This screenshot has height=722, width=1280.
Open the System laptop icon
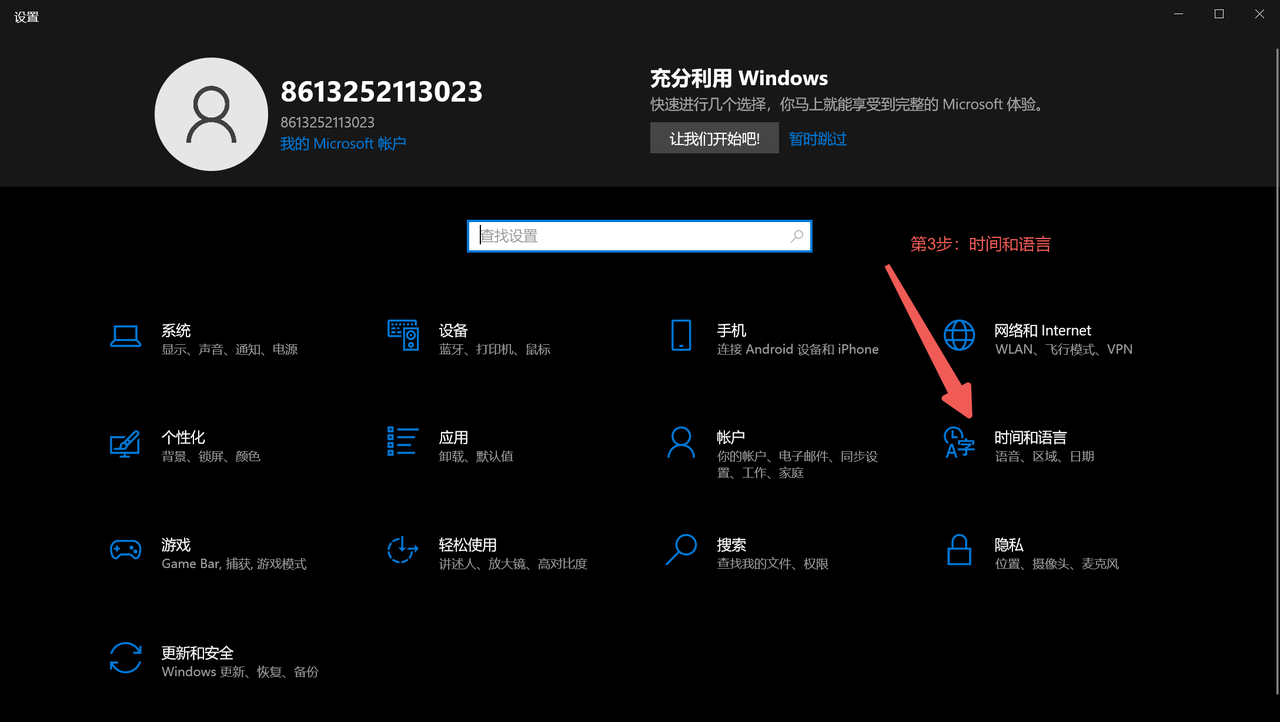pyautogui.click(x=125, y=336)
